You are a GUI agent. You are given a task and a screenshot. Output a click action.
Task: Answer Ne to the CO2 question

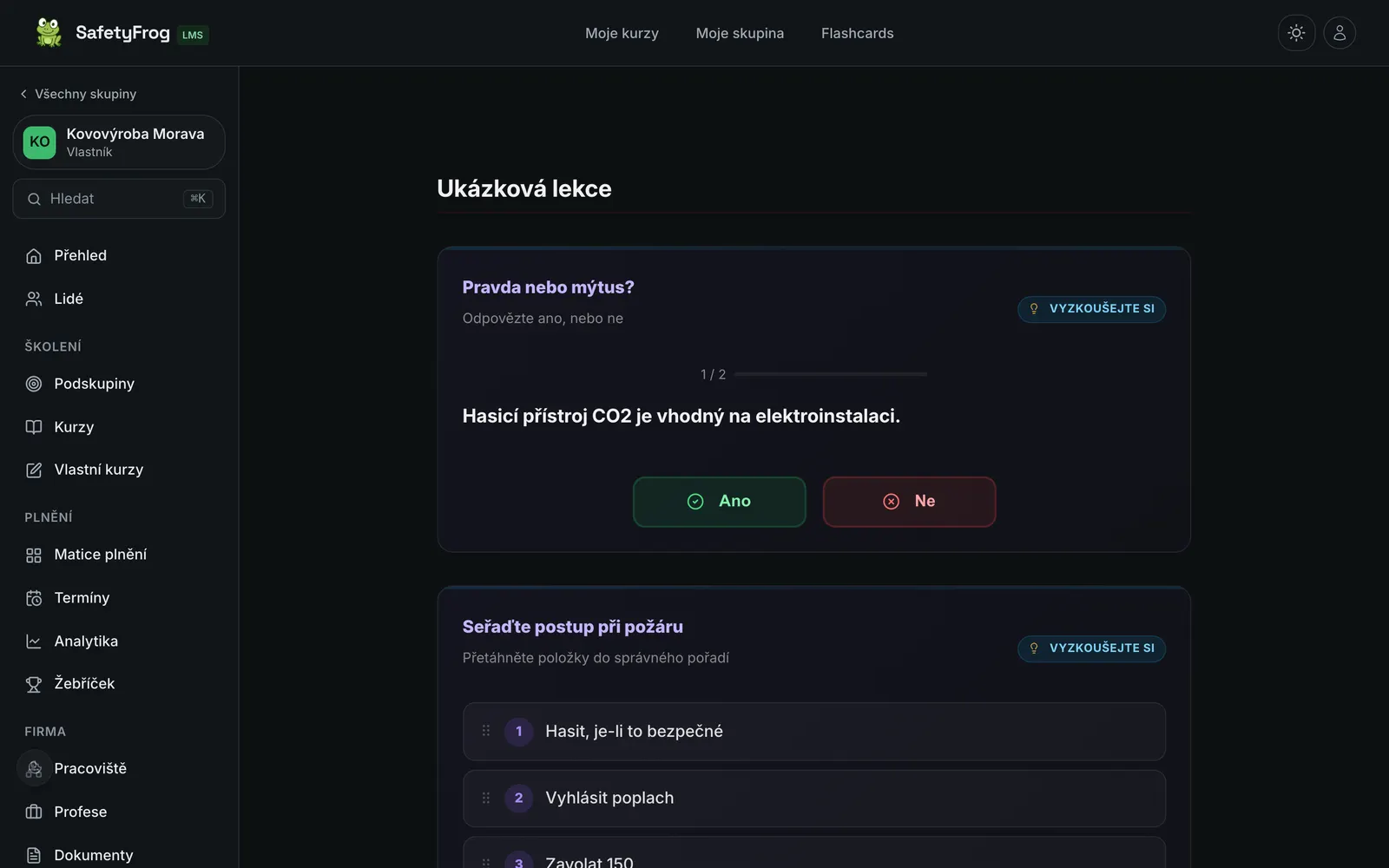point(909,502)
